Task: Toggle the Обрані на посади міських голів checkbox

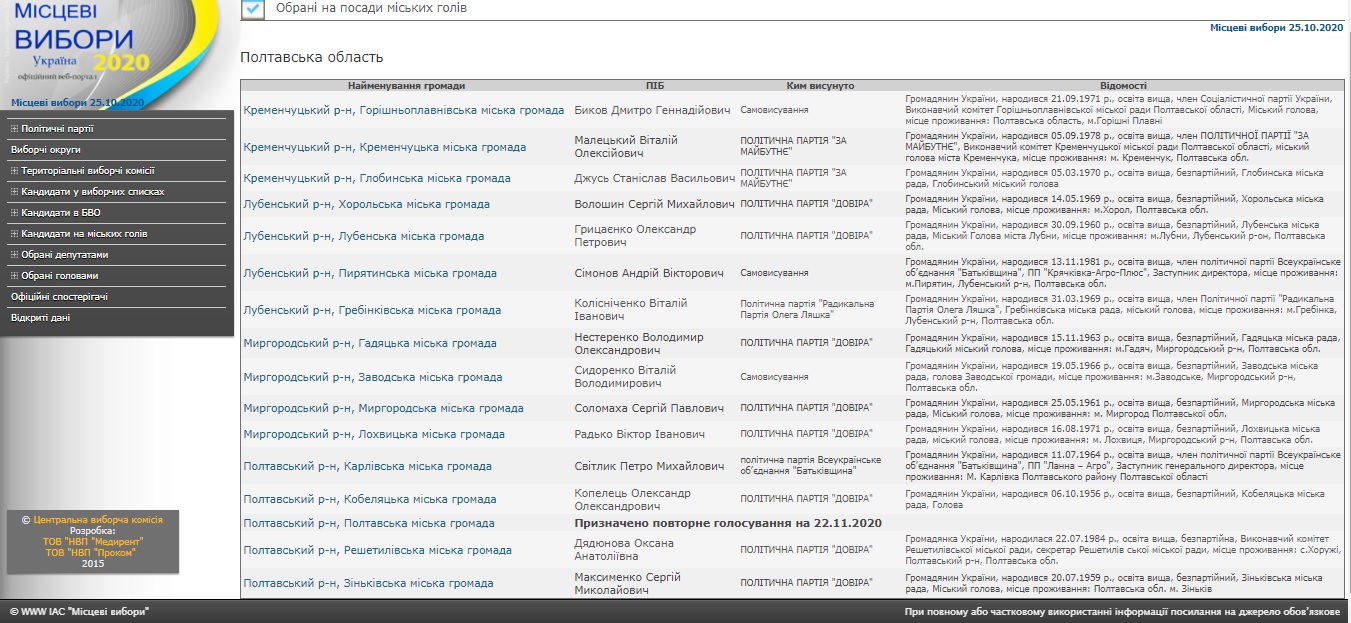Action: tap(253, 9)
